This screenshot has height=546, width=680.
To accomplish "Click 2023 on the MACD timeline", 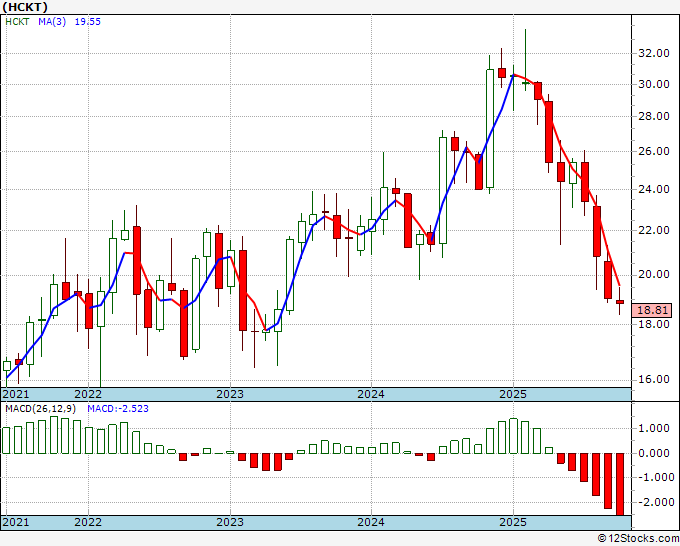I will point(230,522).
